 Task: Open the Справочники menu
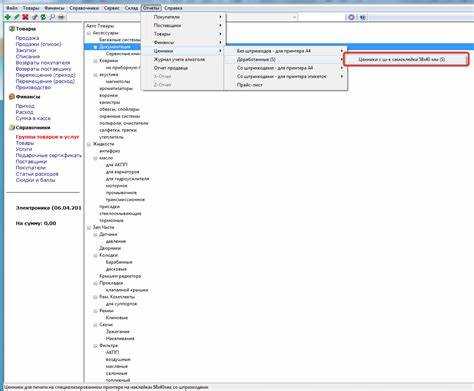(x=84, y=8)
